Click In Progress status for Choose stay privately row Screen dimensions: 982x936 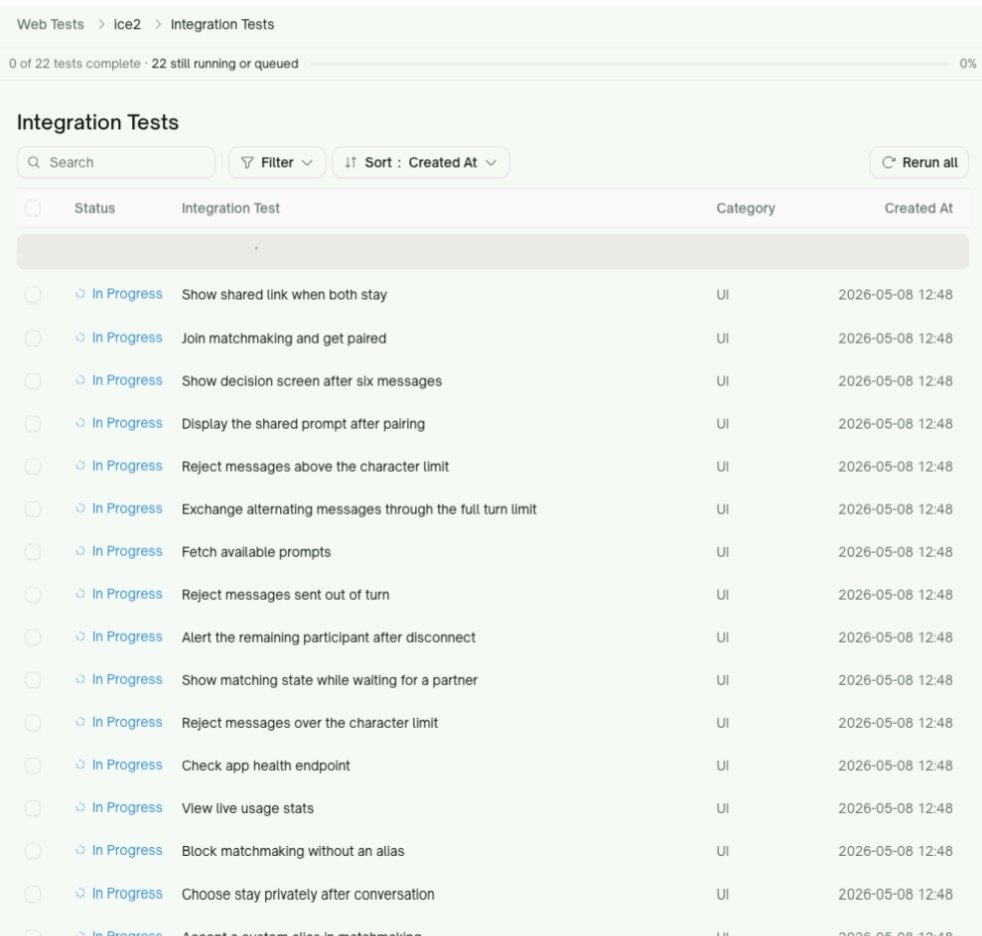[118, 893]
